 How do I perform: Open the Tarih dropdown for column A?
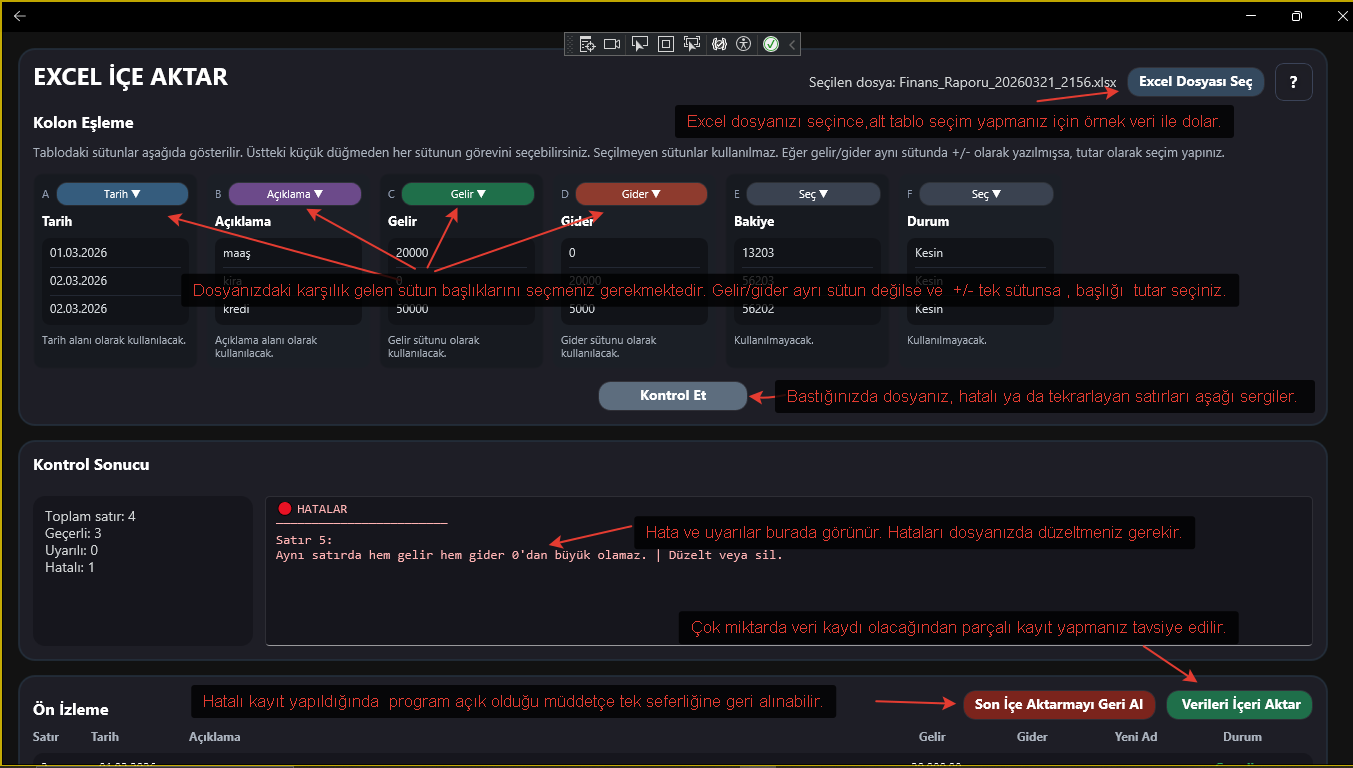point(122,194)
